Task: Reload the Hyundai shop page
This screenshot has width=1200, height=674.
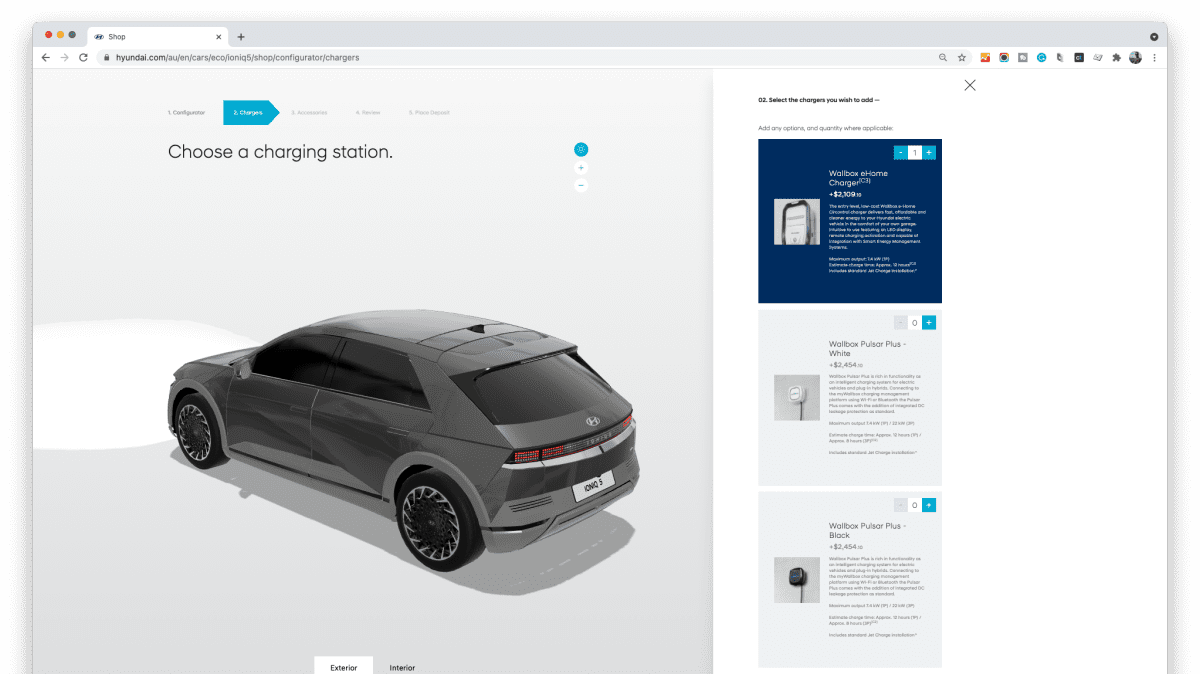Action: click(x=83, y=57)
